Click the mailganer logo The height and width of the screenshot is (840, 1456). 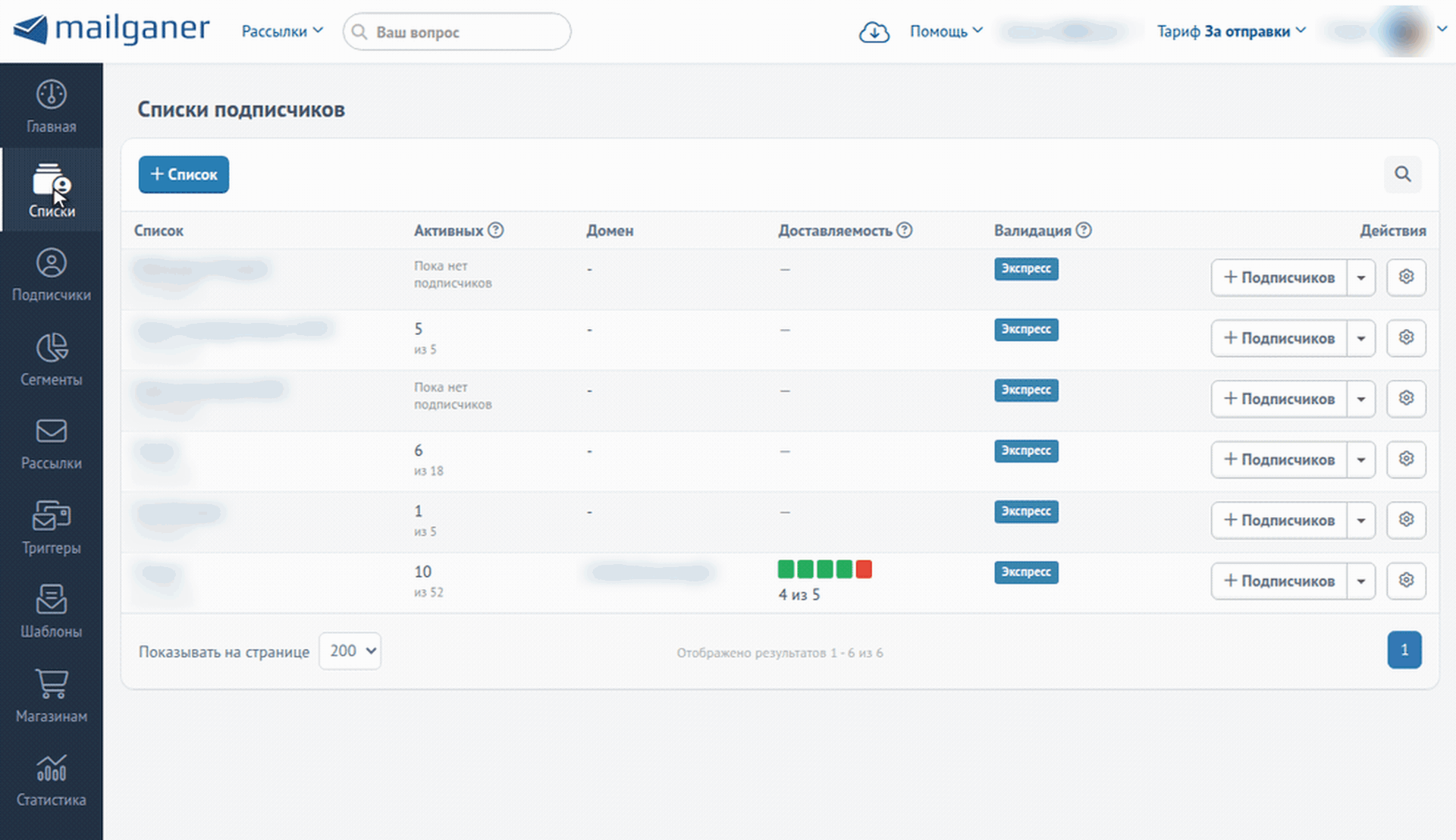click(x=111, y=30)
